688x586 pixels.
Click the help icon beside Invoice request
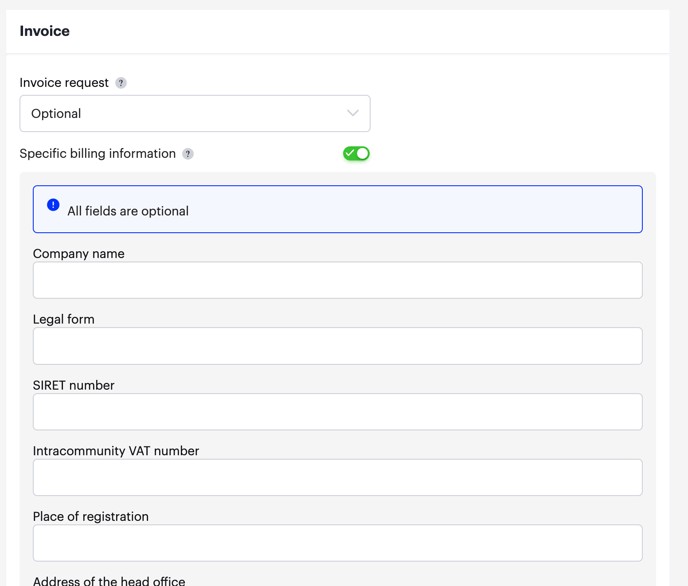[x=121, y=83]
